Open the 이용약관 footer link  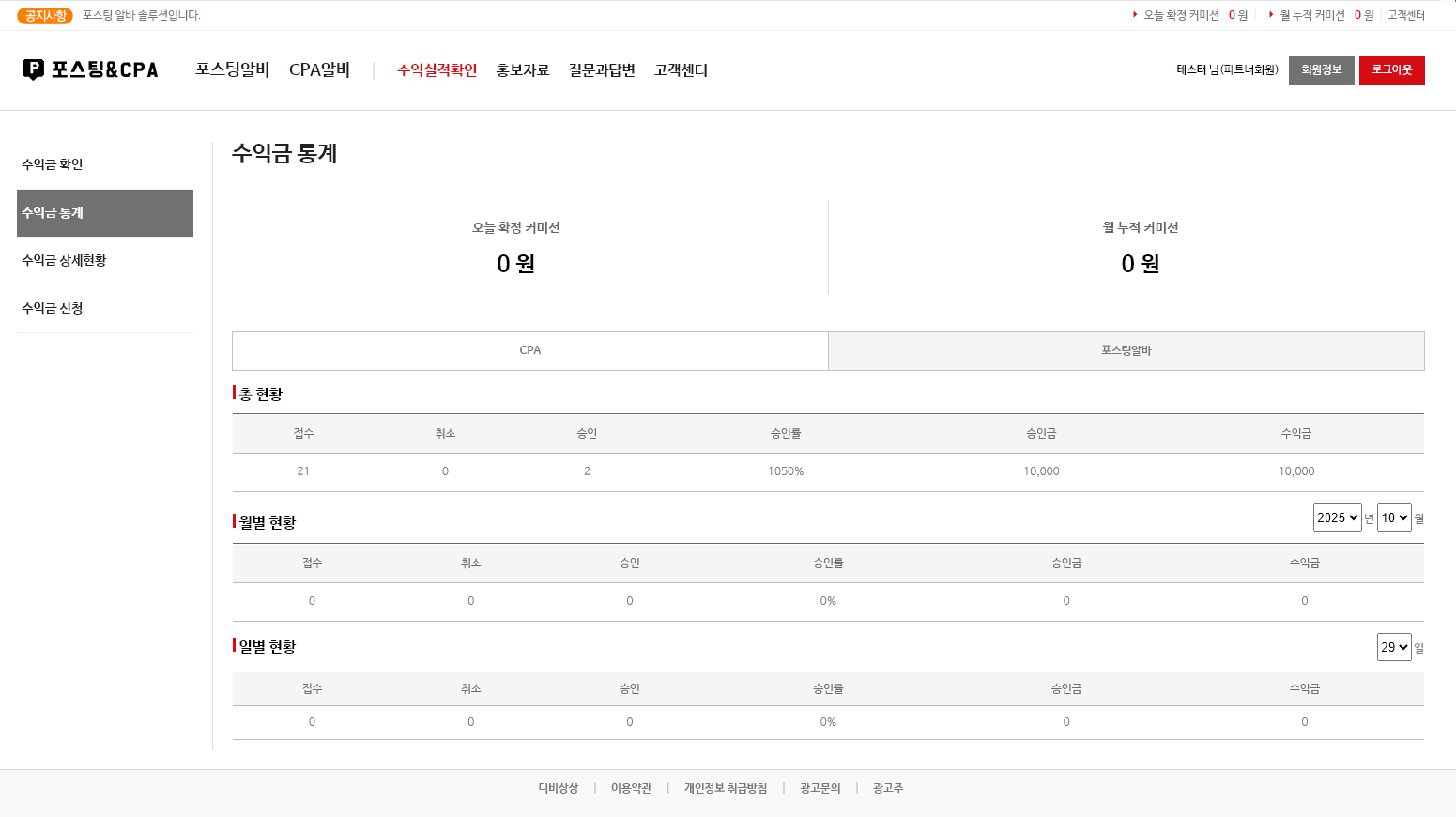pyautogui.click(x=631, y=788)
